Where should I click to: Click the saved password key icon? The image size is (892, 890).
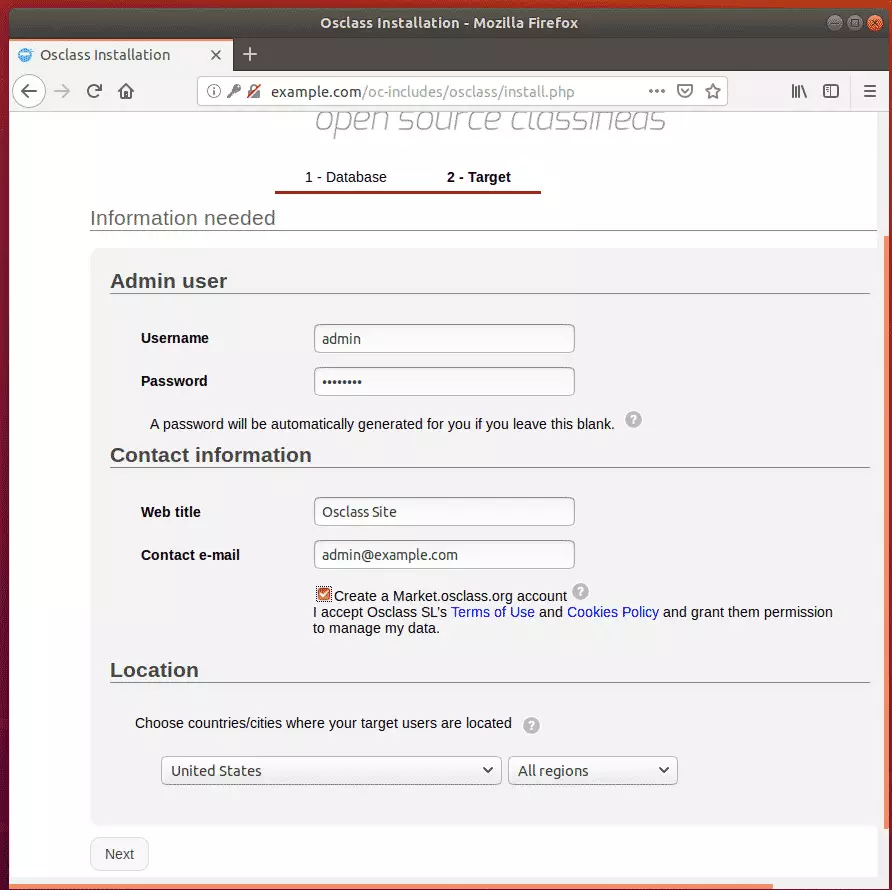(x=234, y=91)
